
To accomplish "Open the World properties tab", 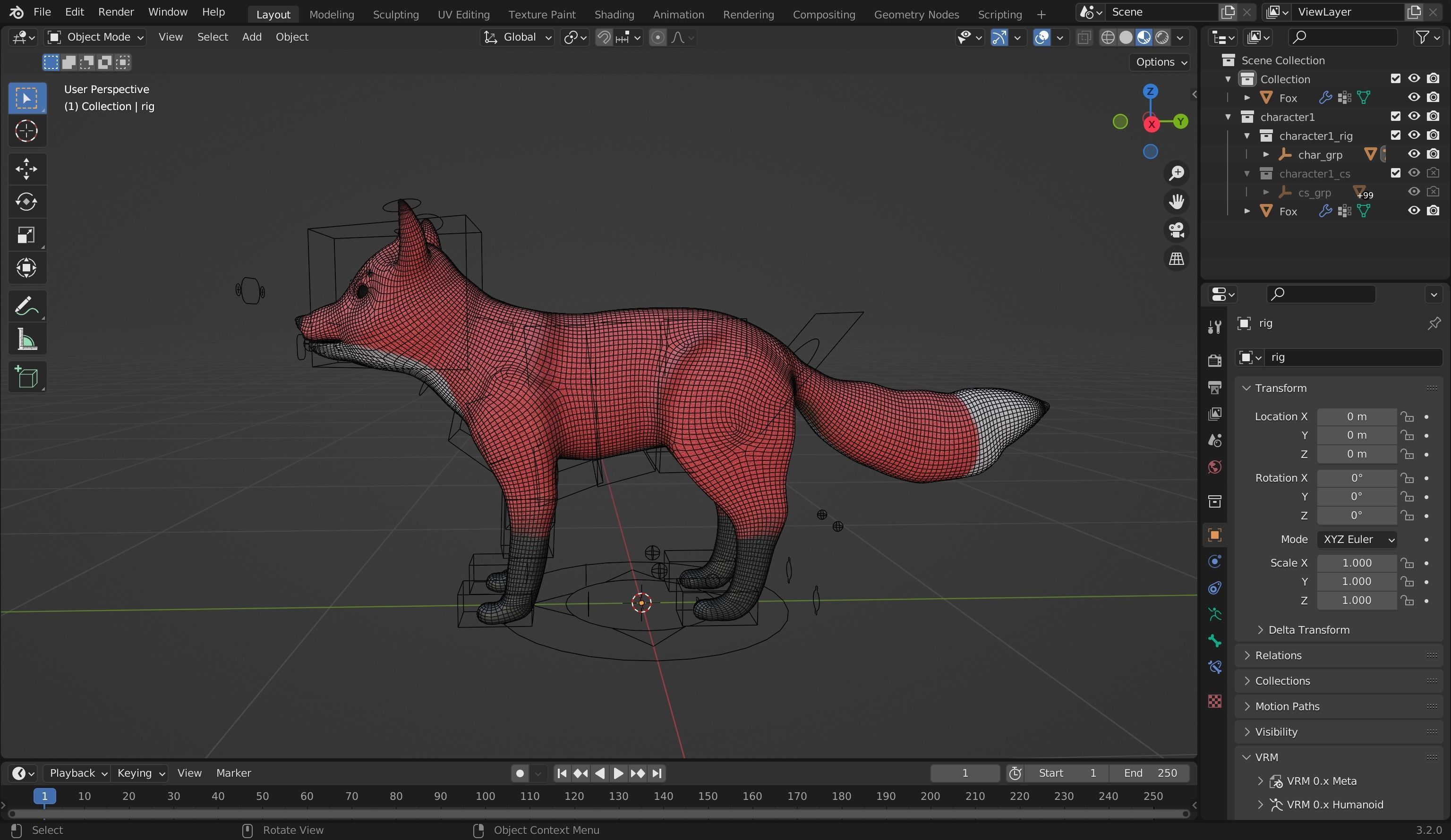I will [1214, 467].
